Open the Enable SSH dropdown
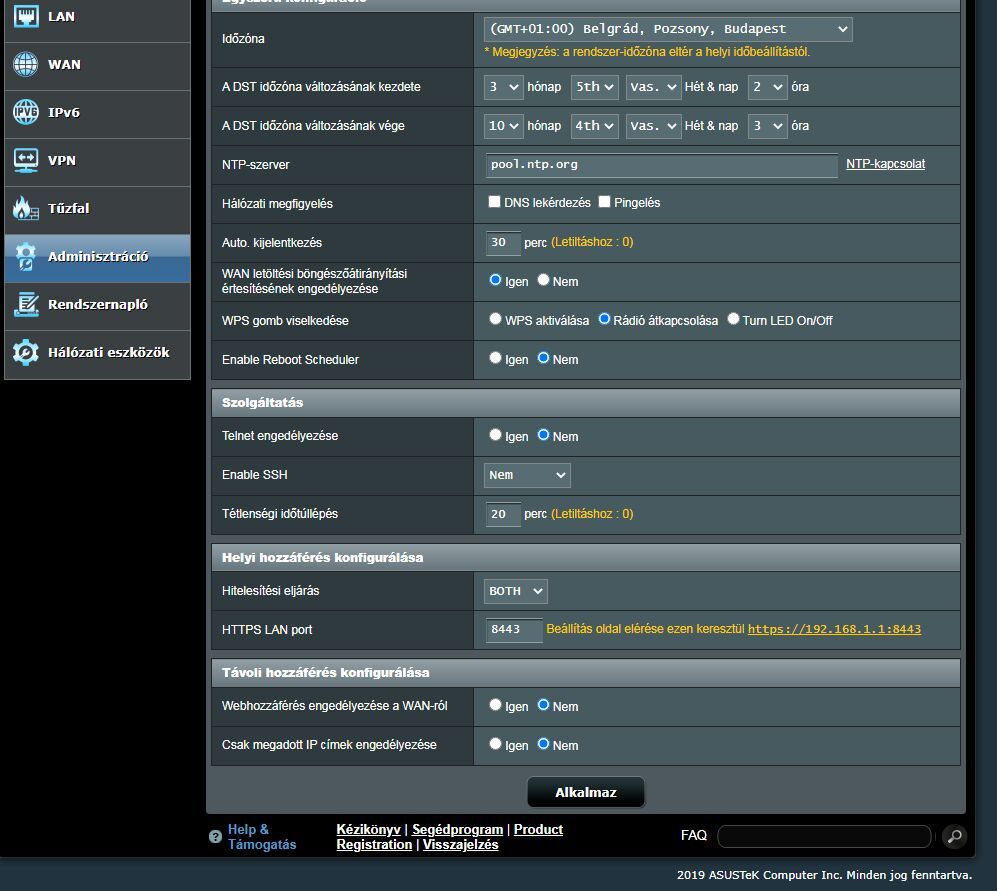This screenshot has height=891, width=997. [x=527, y=475]
